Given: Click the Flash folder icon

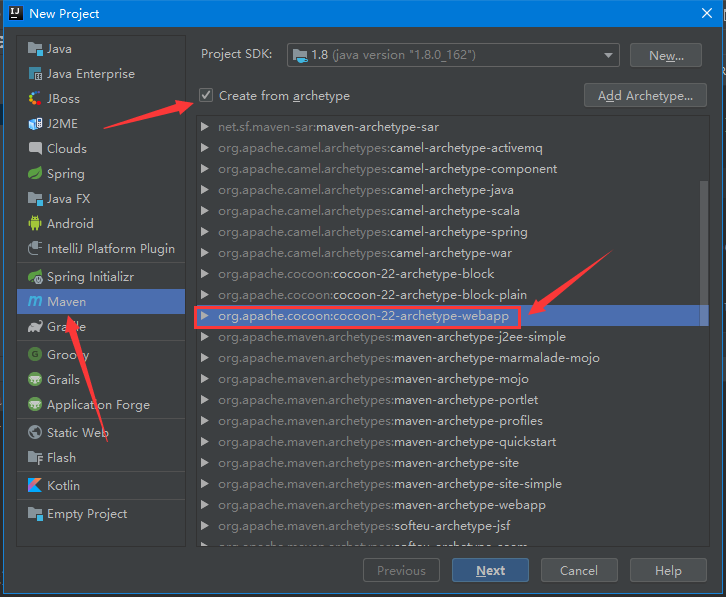Looking at the screenshot, I should [35, 458].
